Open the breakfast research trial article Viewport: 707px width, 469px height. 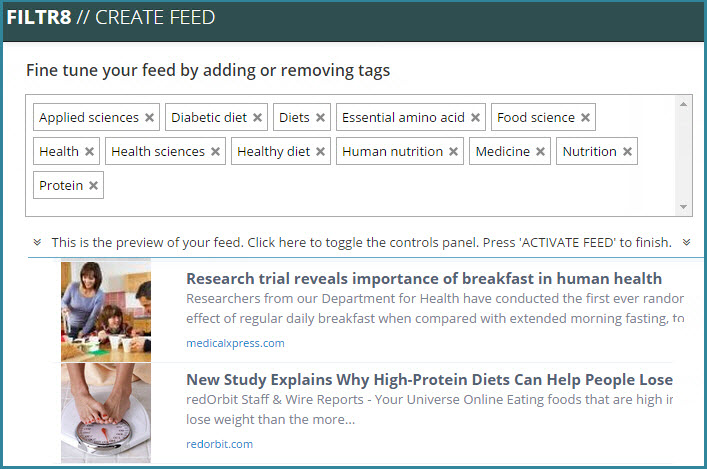[424, 279]
